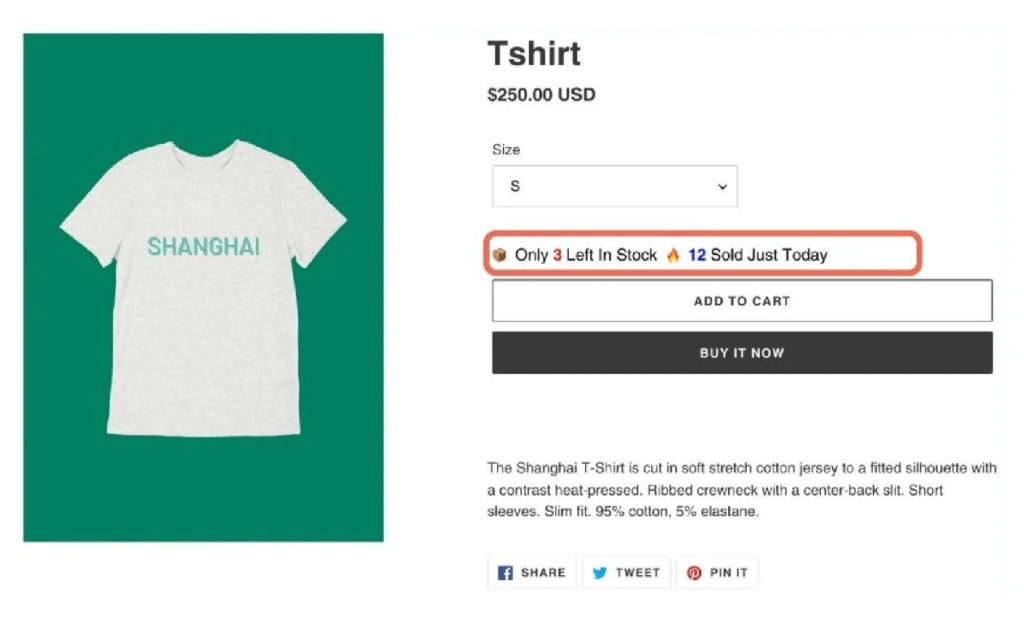The width and height of the screenshot is (1024, 624).
Task: Open the Size dropdown showing S
Action: pyautogui.click(x=614, y=186)
